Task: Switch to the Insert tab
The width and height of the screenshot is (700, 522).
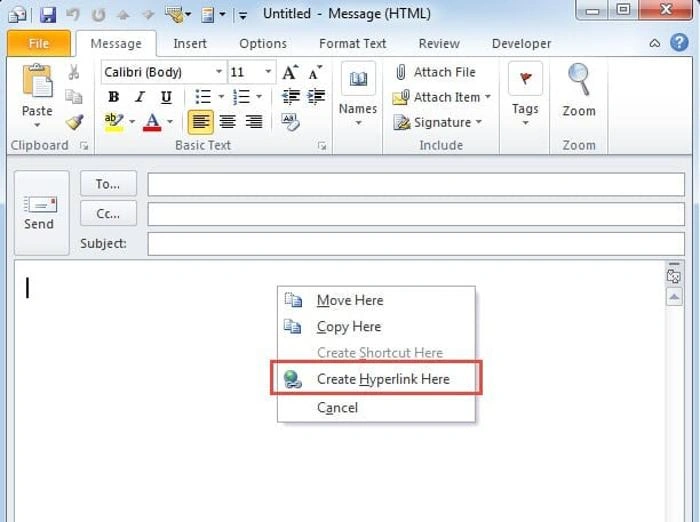Action: (x=190, y=43)
